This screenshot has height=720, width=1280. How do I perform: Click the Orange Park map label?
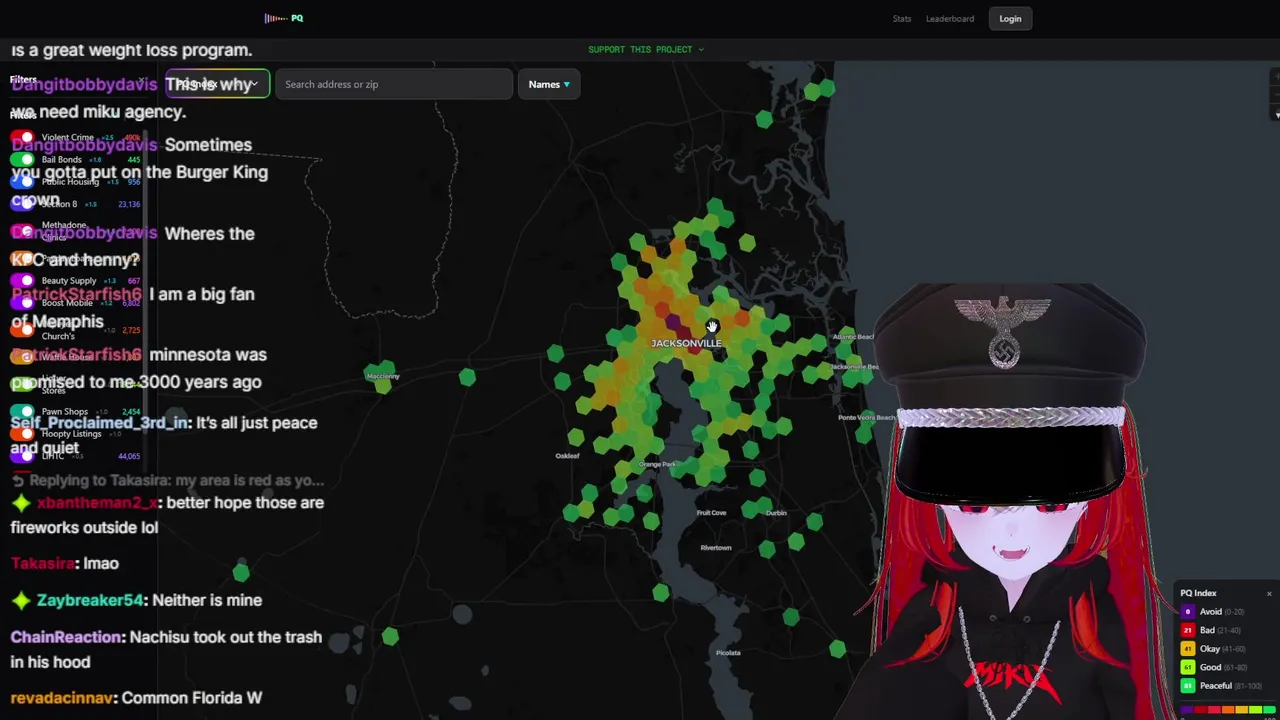[657, 464]
